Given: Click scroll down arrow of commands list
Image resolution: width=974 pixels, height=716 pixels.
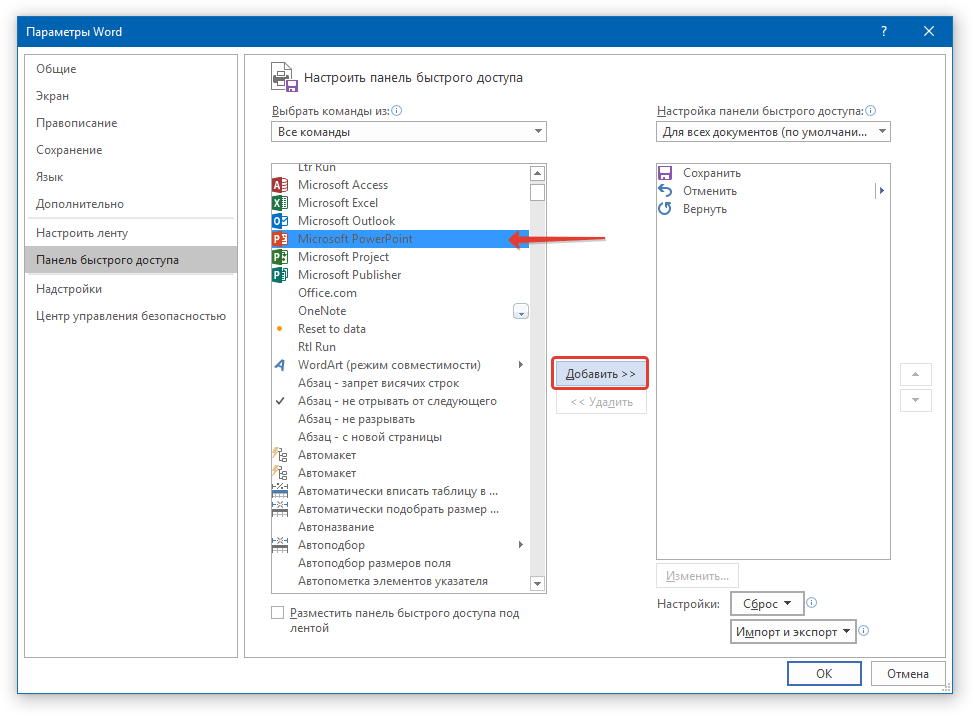Looking at the screenshot, I should pos(537,583).
